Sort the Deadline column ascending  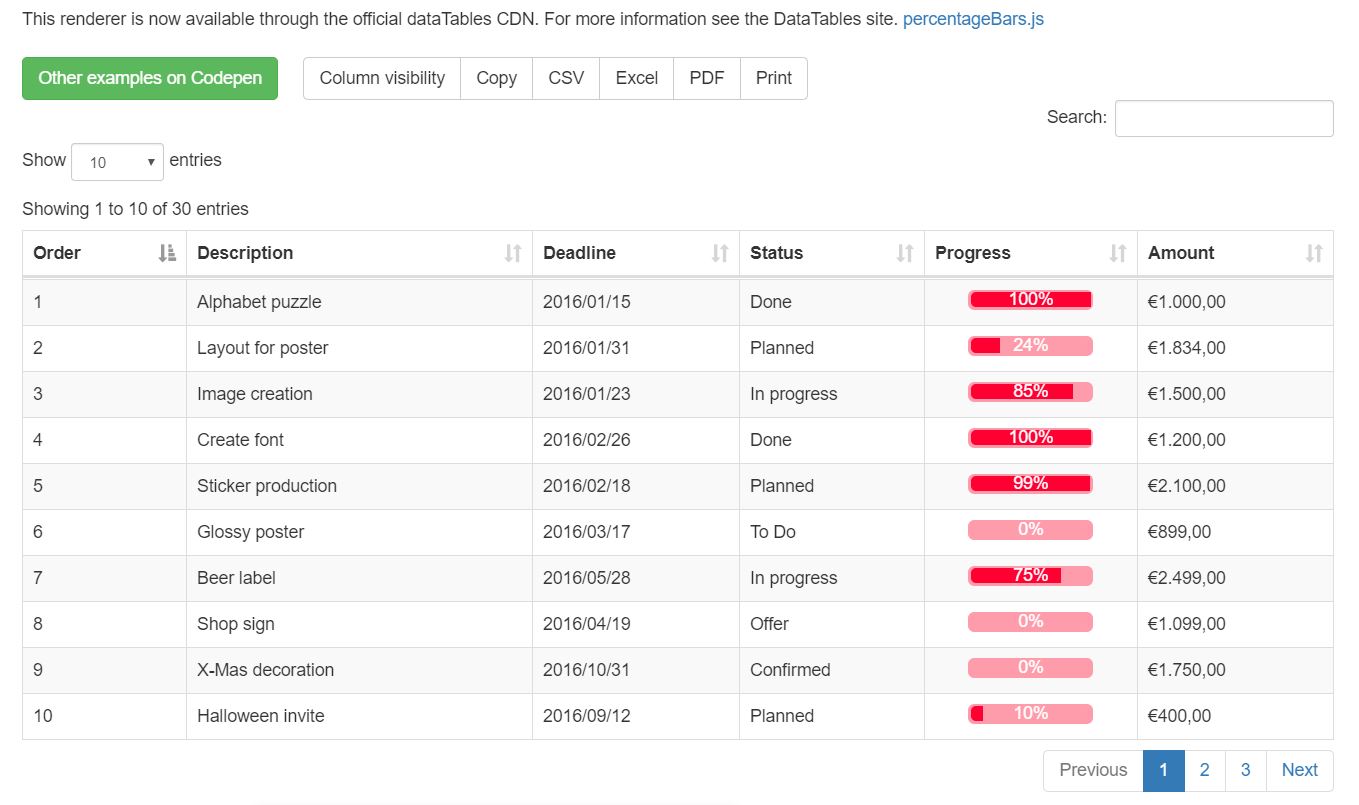click(722, 253)
